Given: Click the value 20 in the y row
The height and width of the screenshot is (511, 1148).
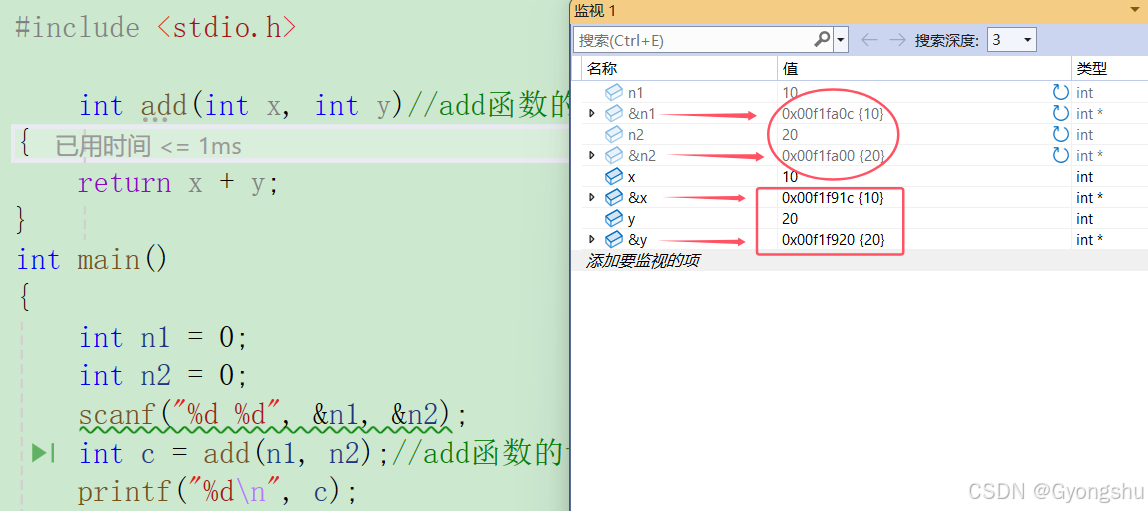Looking at the screenshot, I should (x=790, y=218).
